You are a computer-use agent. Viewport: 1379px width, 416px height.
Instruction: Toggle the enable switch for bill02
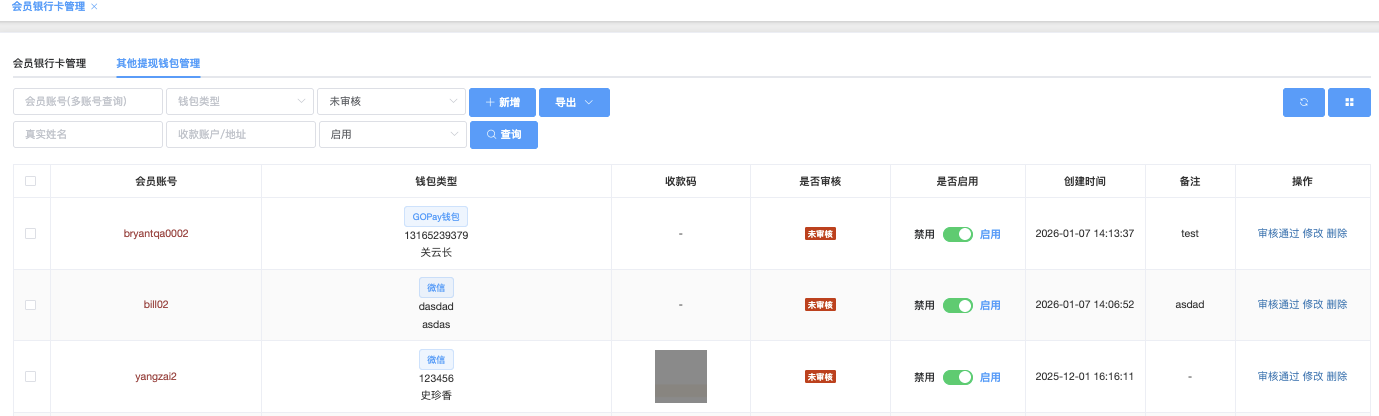pos(957,305)
